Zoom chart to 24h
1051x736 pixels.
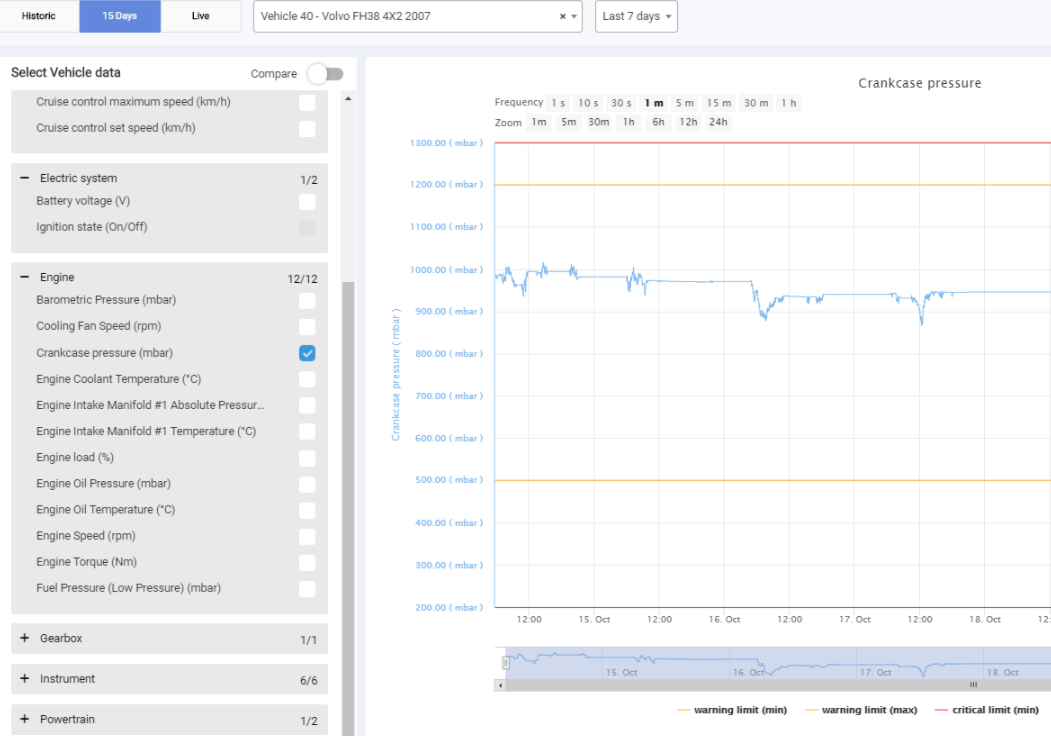719,122
